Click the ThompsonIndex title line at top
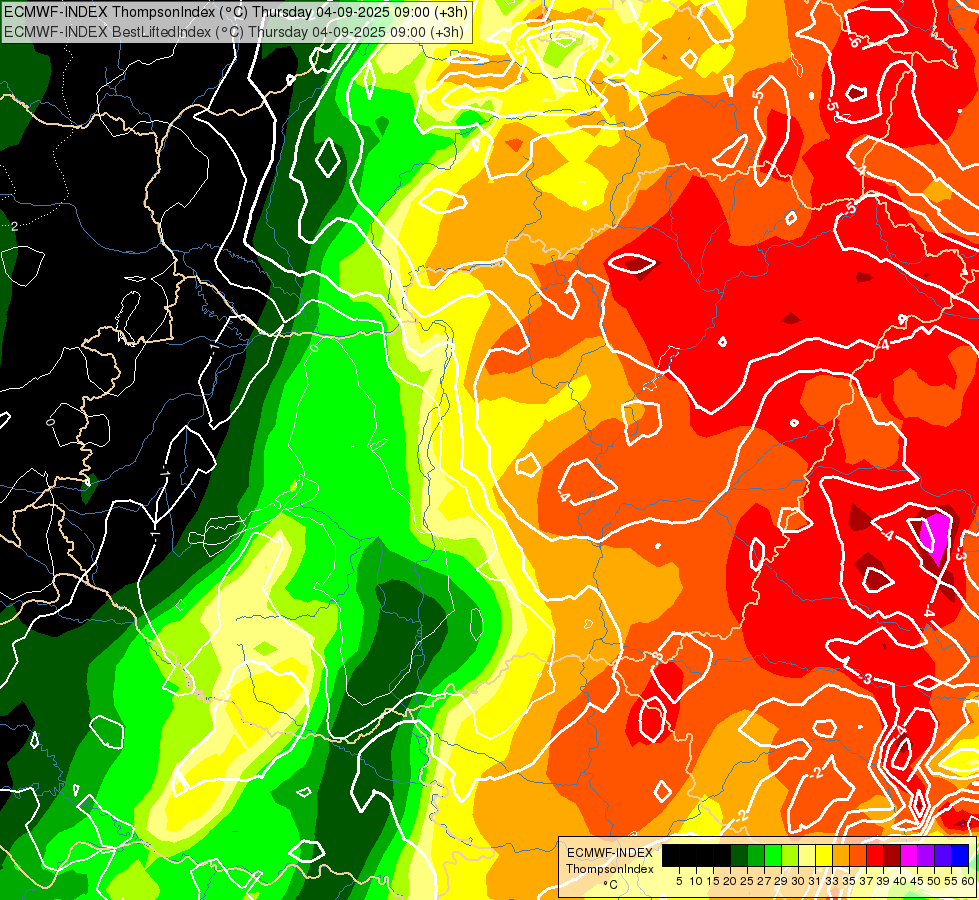 point(235,12)
